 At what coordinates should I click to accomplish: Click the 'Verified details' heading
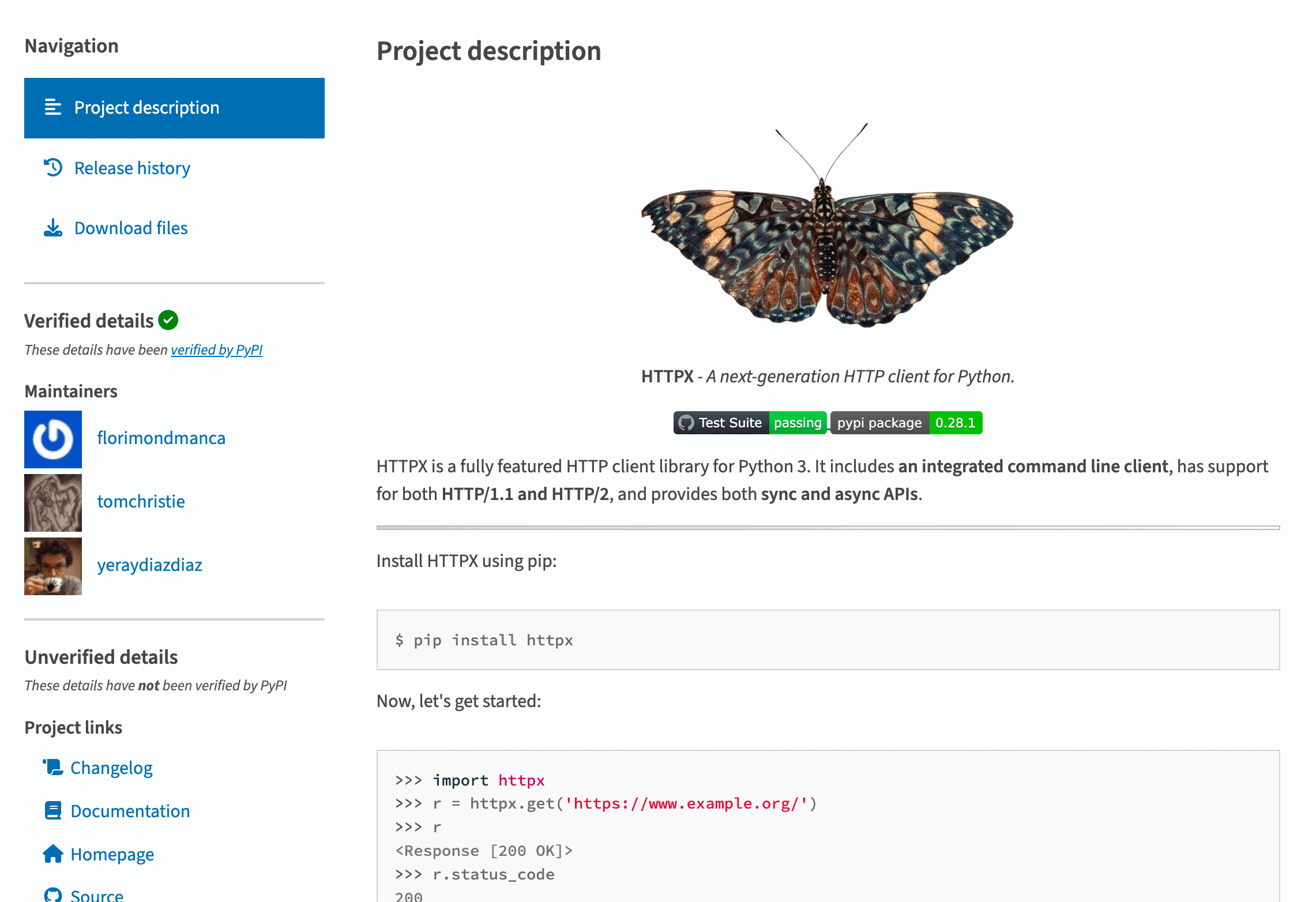coord(89,321)
